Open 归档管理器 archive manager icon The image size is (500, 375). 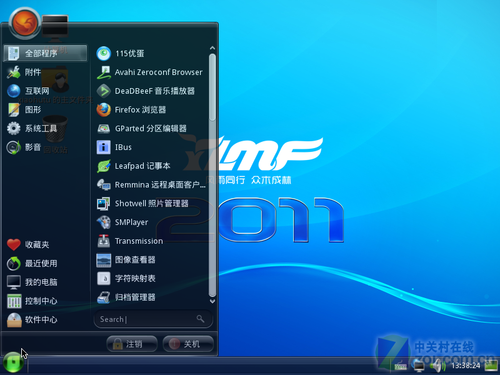(104, 297)
